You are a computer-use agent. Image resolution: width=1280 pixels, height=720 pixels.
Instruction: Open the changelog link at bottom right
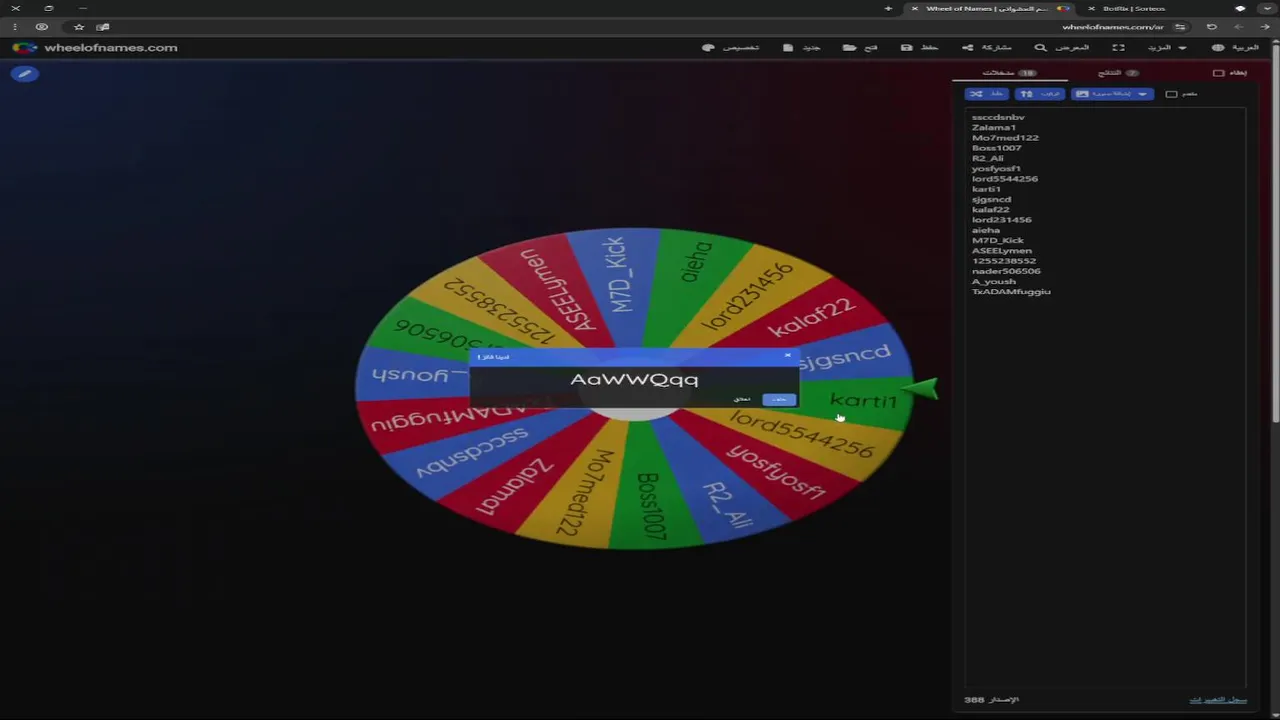tap(1218, 700)
